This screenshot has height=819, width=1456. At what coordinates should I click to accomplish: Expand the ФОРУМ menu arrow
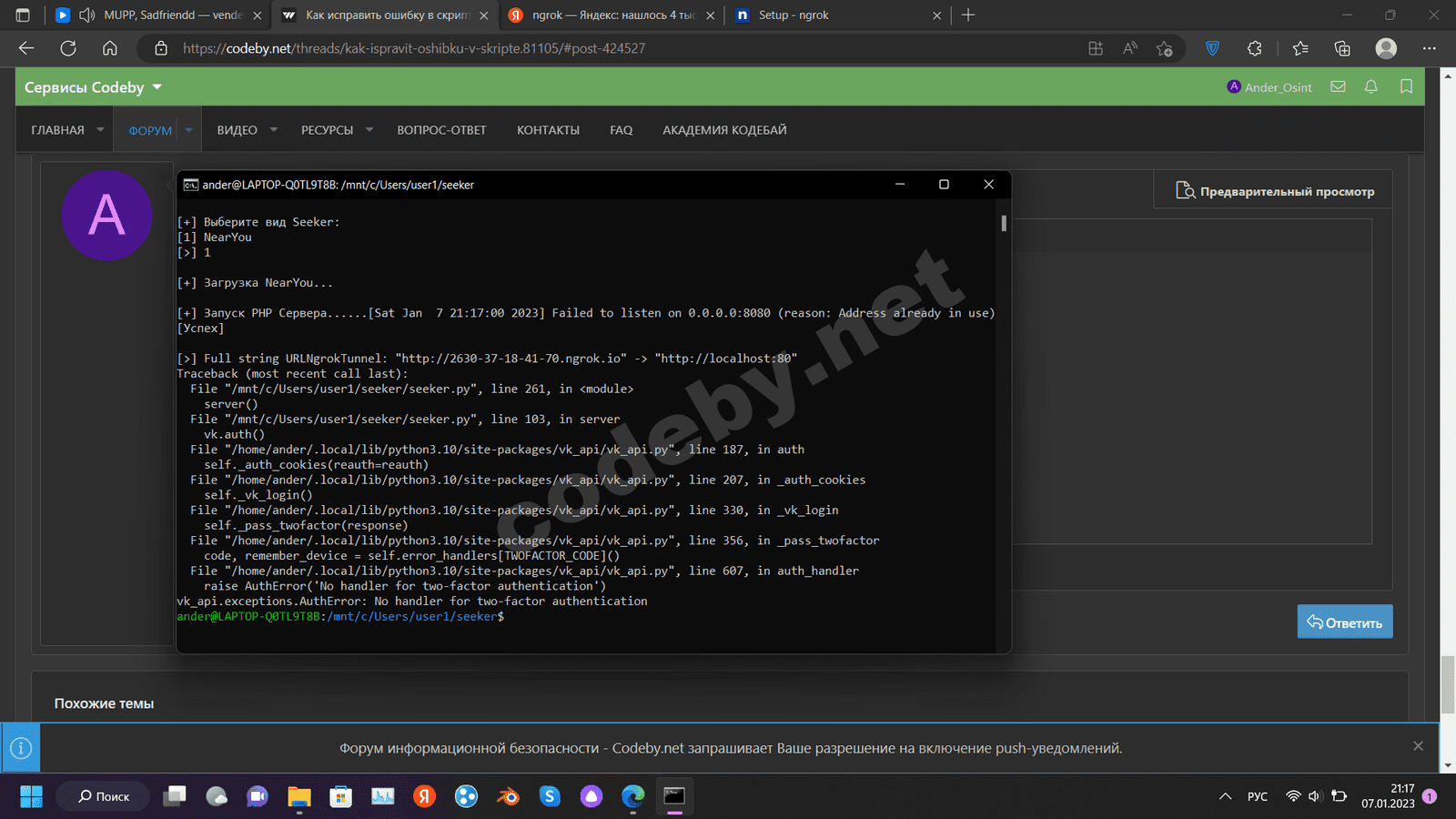coord(189,130)
